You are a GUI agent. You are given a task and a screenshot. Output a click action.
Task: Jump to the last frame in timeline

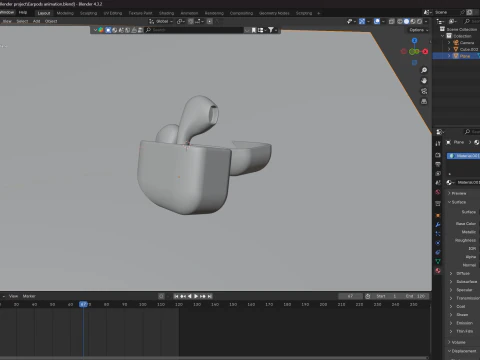click(209, 296)
